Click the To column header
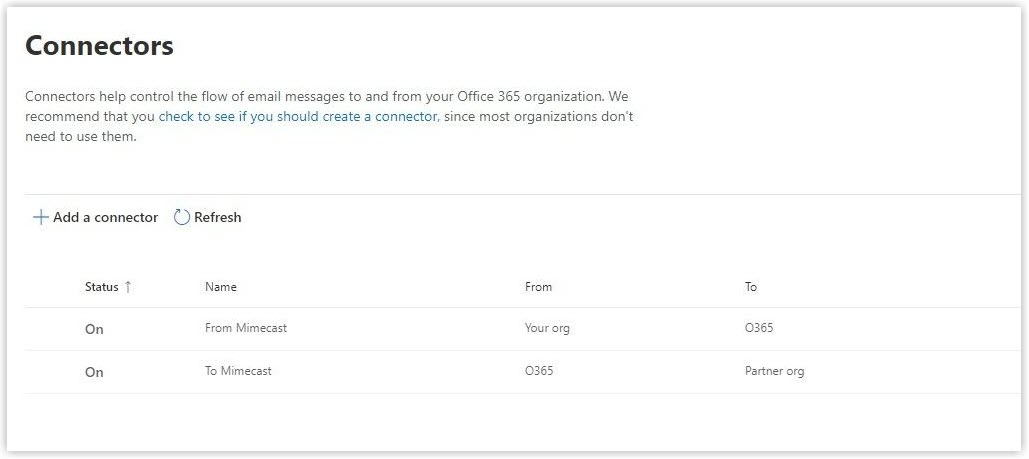Screen dimensions: 1029x459 pos(751,287)
